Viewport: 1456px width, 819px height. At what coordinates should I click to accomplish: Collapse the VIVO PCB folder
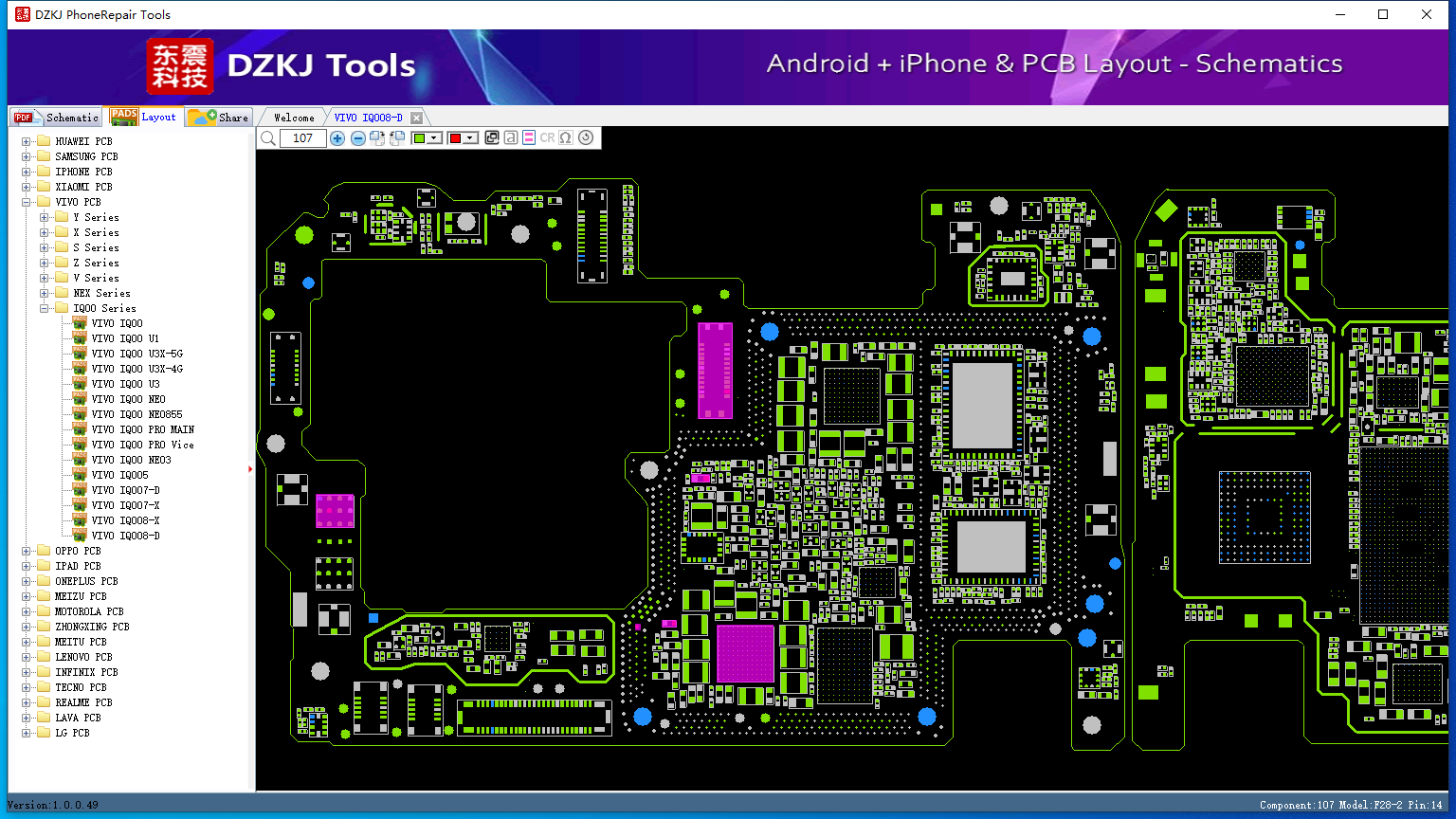point(27,202)
